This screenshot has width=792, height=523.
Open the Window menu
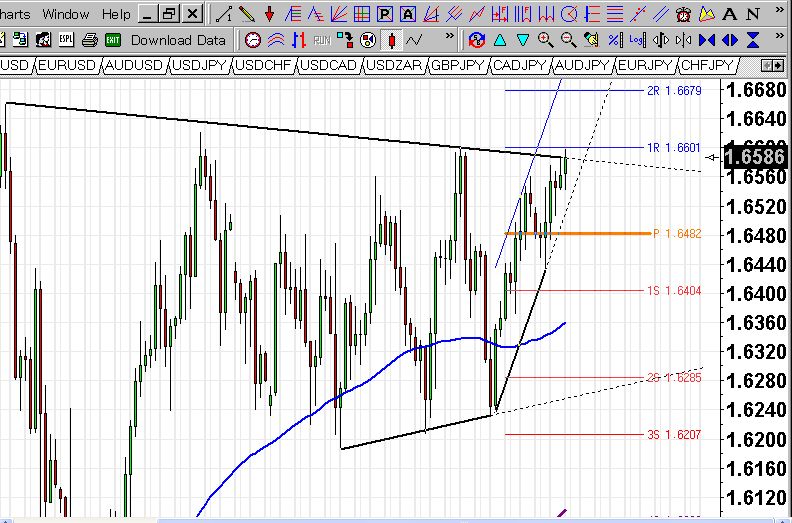66,14
